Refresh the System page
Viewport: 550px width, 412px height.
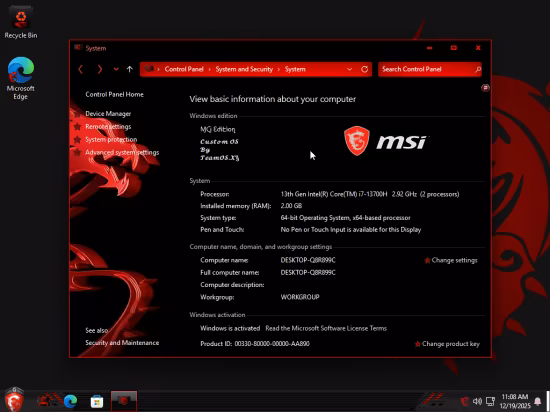[x=364, y=69]
